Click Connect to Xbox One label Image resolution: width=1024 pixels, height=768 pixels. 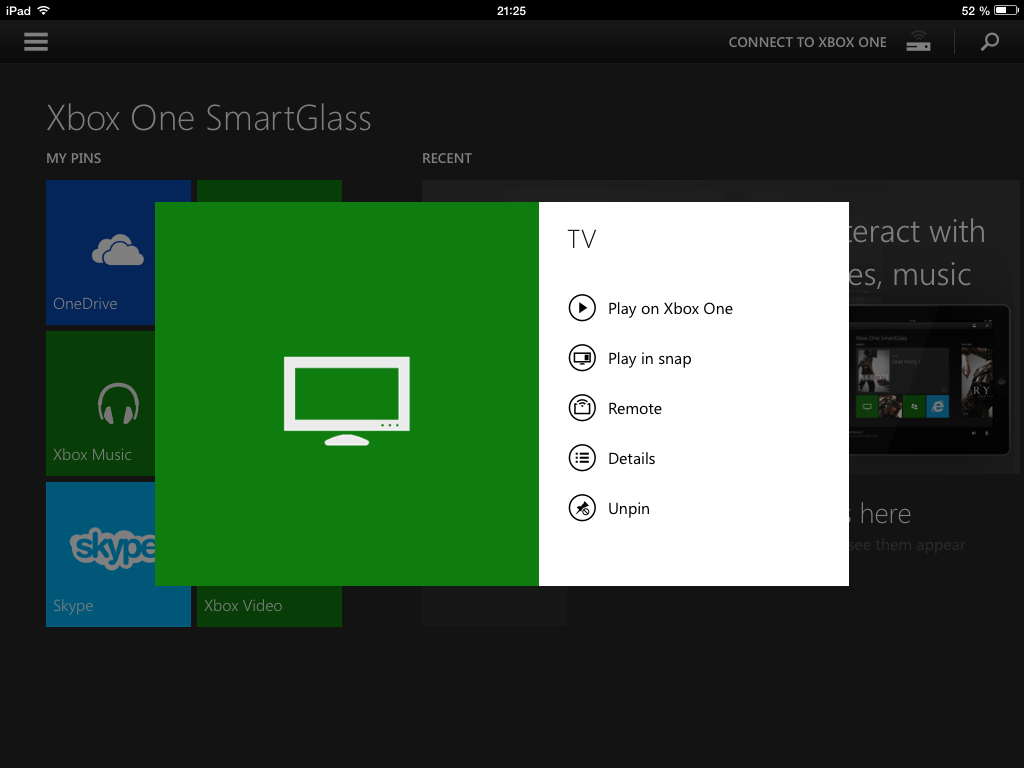pos(807,42)
